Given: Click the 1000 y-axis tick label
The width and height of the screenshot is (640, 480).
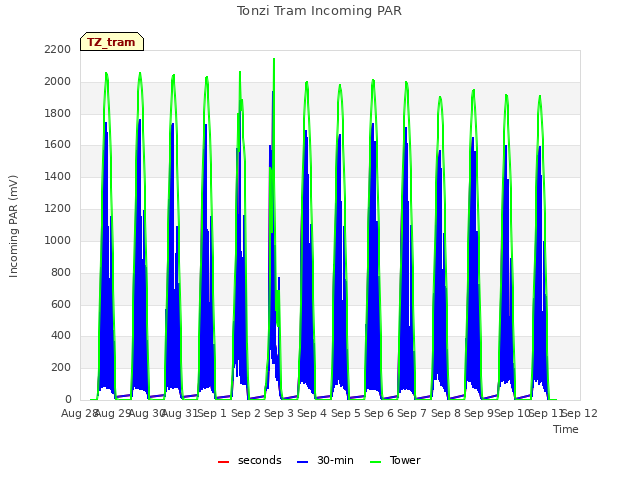Looking at the screenshot, I should tap(58, 240).
